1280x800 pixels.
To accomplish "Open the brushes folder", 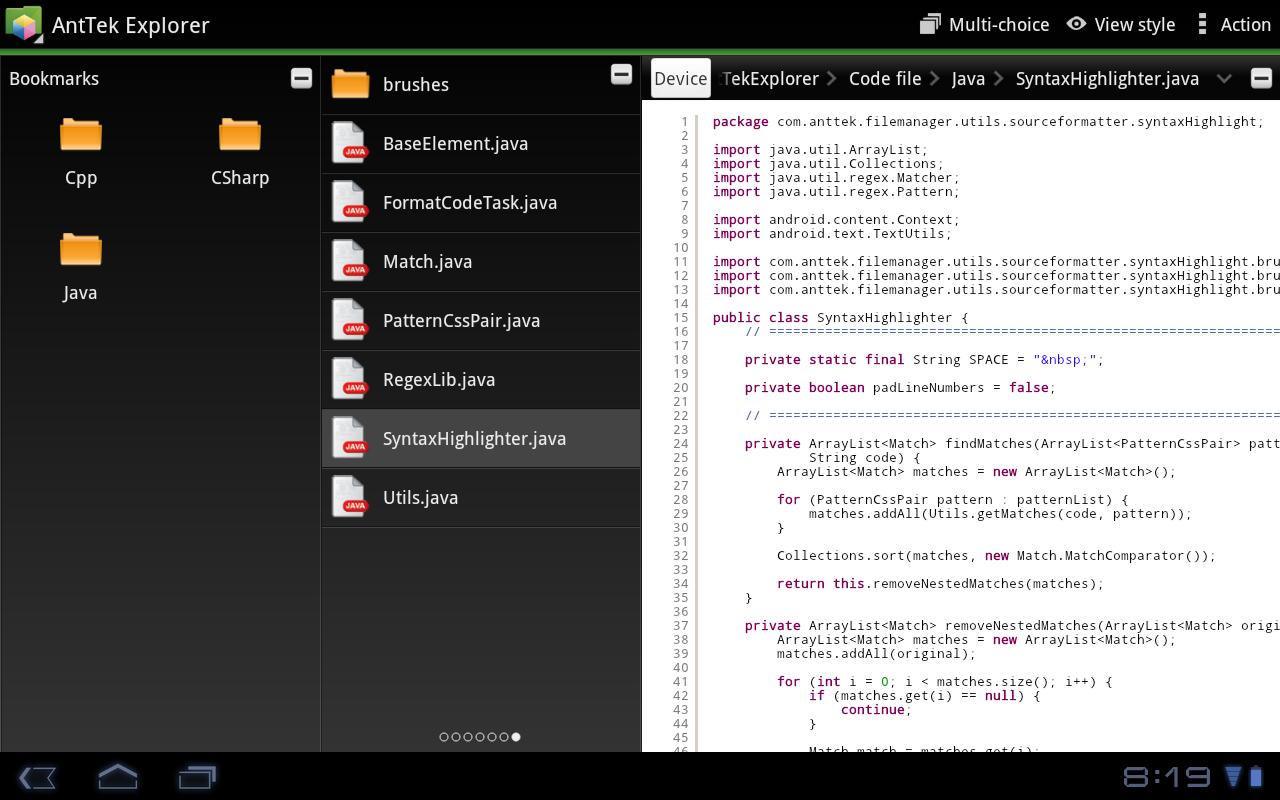I will [415, 85].
